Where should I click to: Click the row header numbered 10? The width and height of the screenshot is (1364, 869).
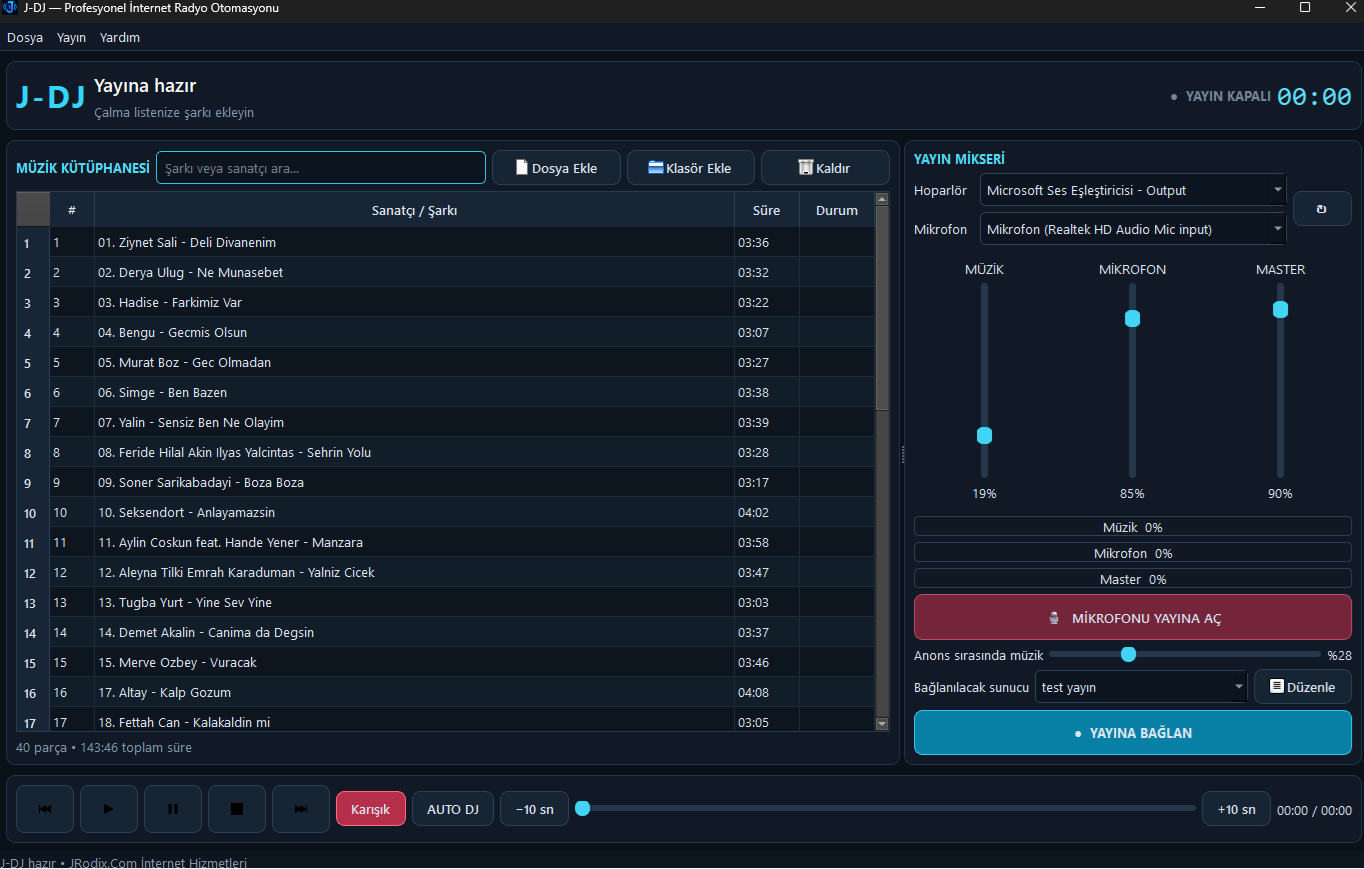click(x=33, y=513)
